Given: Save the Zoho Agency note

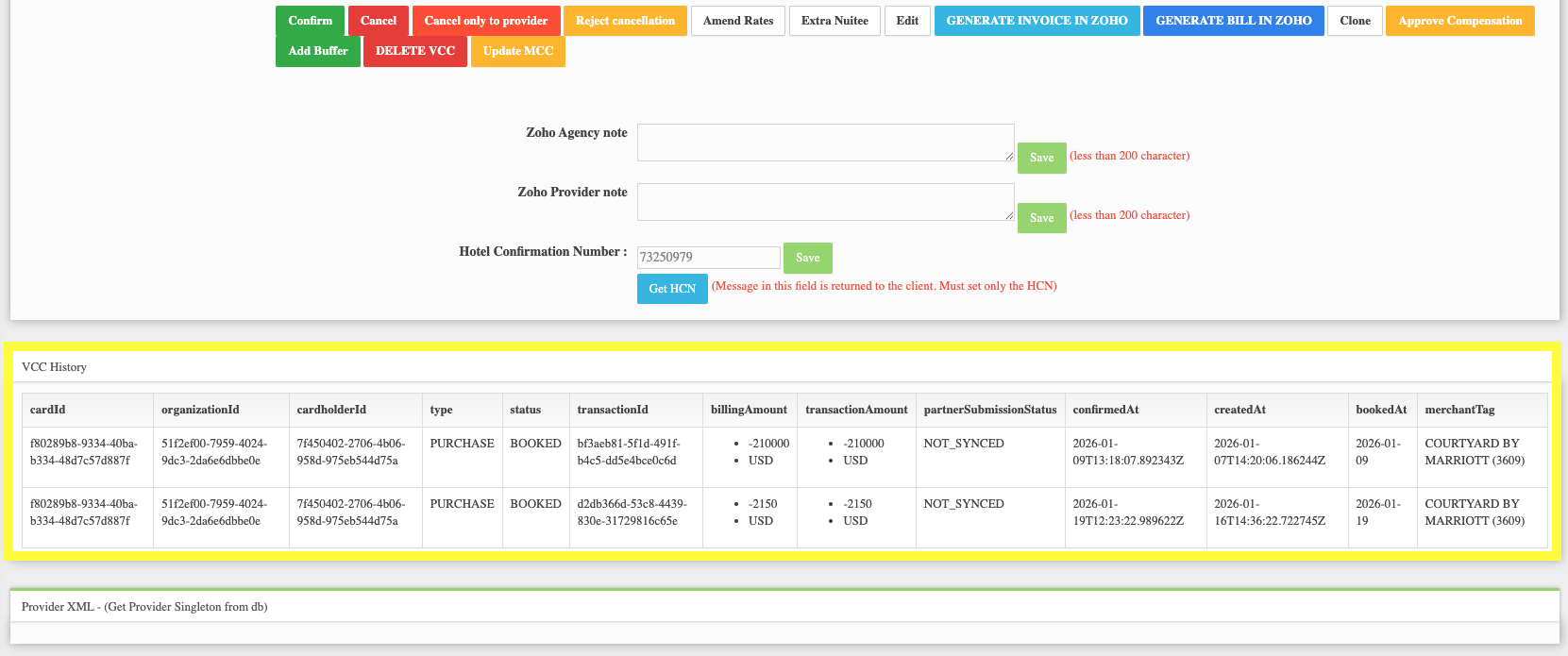Looking at the screenshot, I should [1042, 158].
